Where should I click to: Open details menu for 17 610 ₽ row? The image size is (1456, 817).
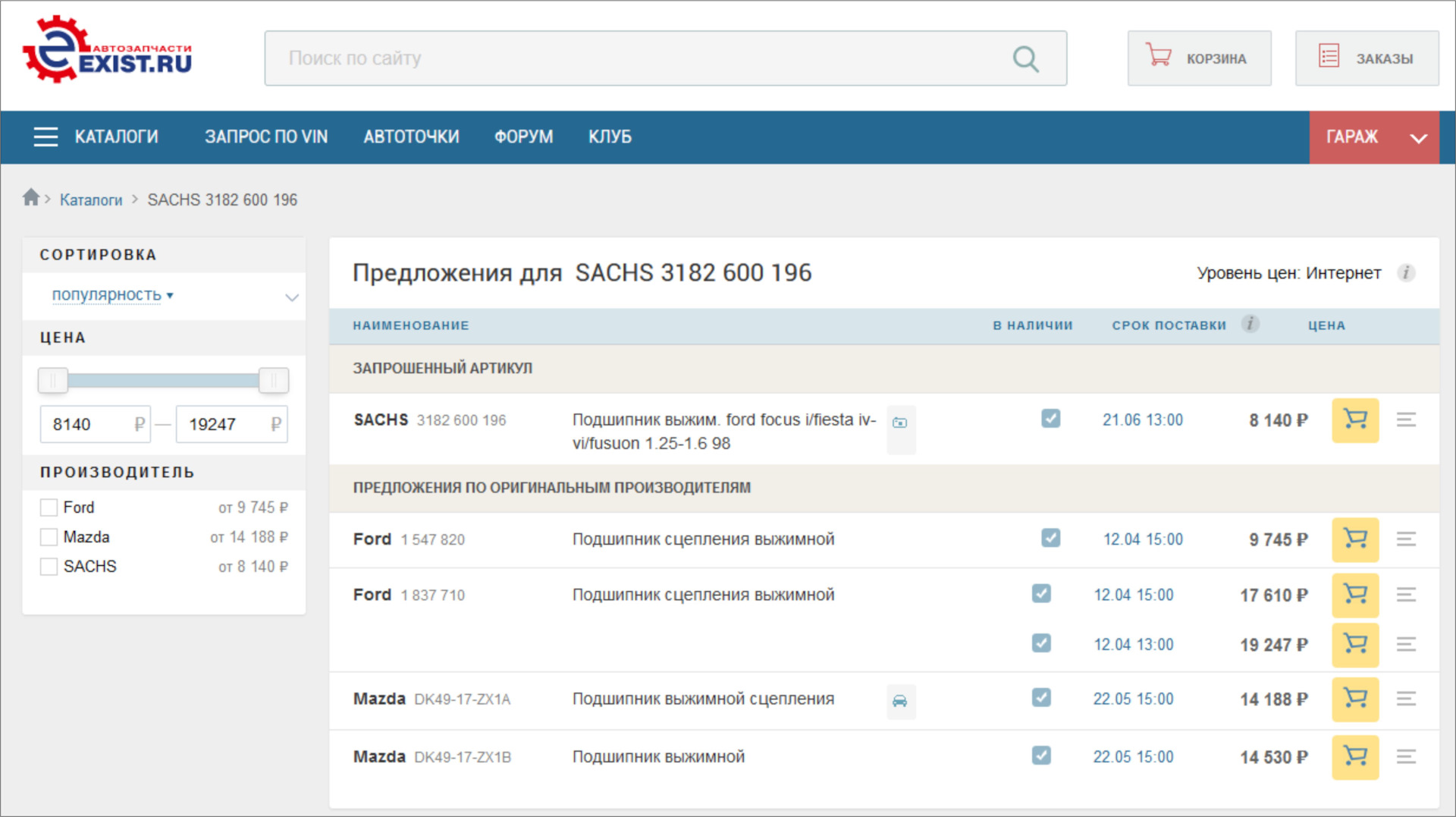1406,595
